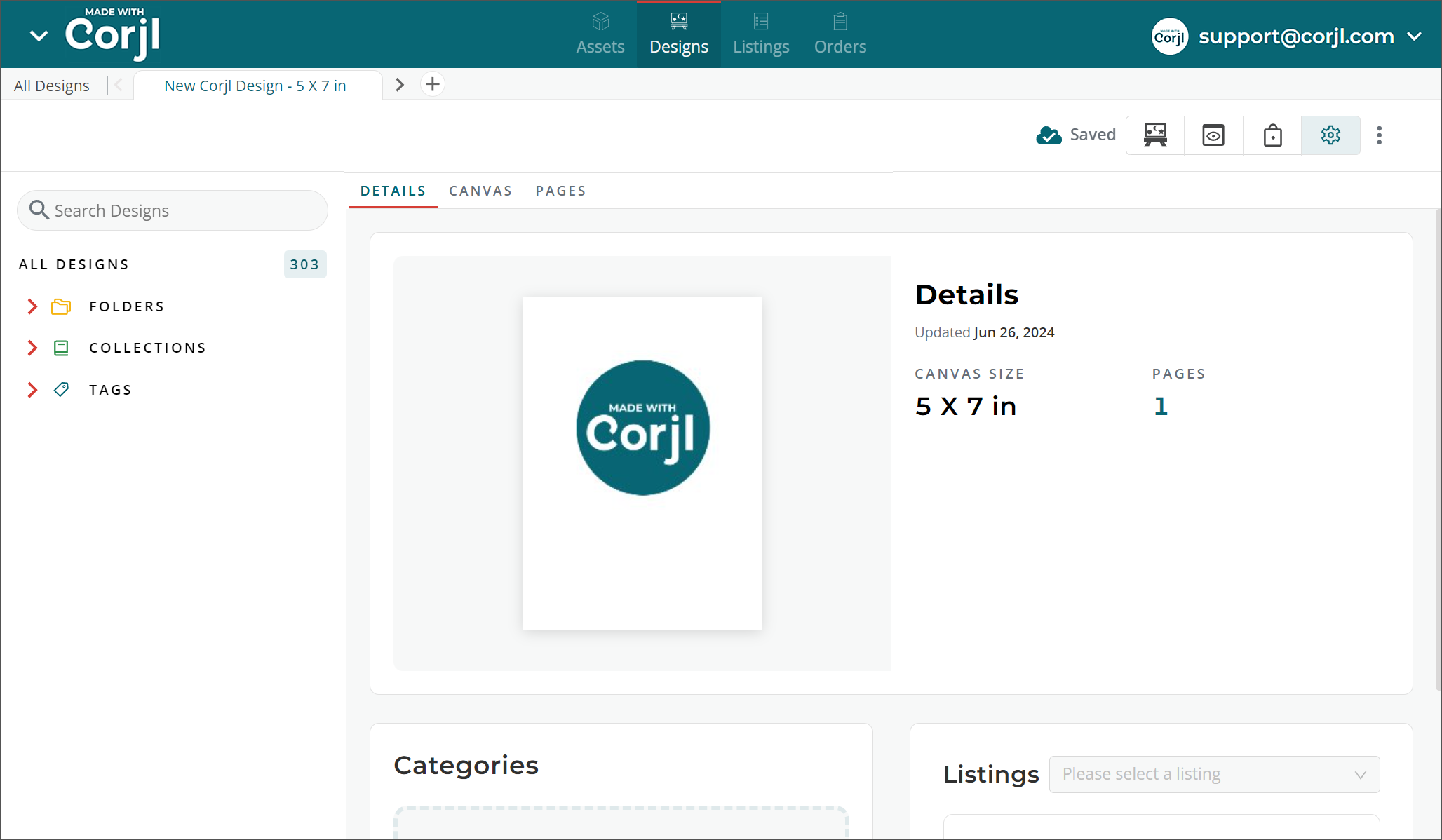
Task: Select TAGS in the sidebar
Action: click(110, 390)
